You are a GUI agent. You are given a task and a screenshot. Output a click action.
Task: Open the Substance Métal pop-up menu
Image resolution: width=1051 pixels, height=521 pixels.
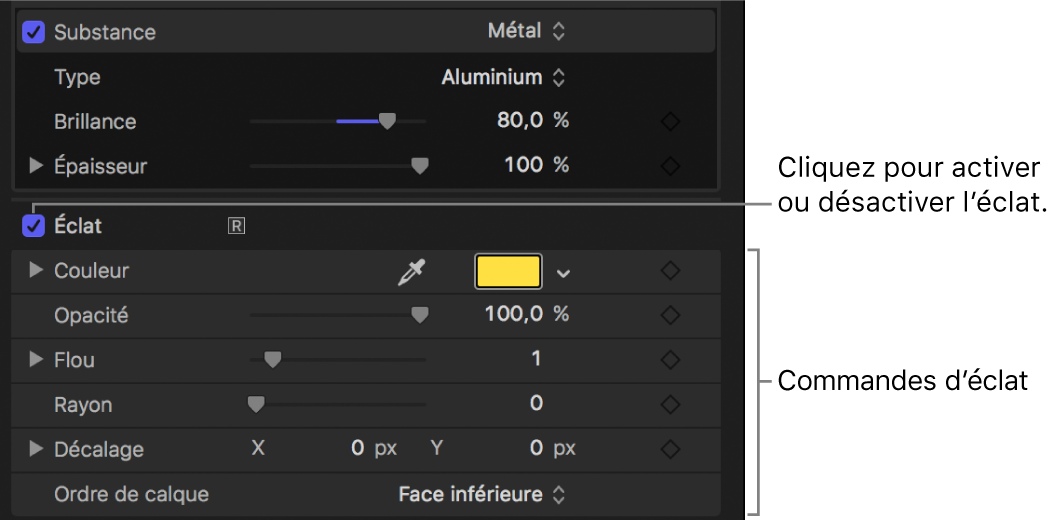(x=526, y=32)
